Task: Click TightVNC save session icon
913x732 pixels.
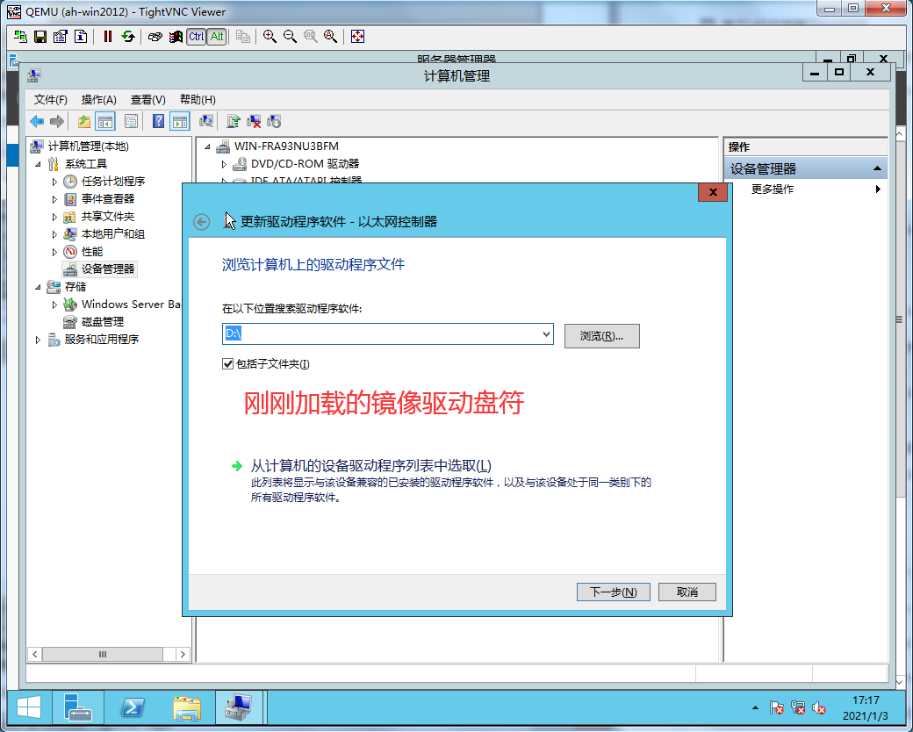Action: click(x=40, y=36)
